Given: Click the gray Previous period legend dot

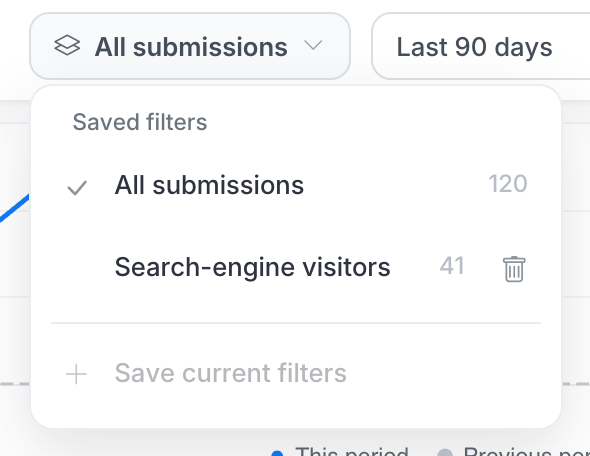Looking at the screenshot, I should click(445, 453).
